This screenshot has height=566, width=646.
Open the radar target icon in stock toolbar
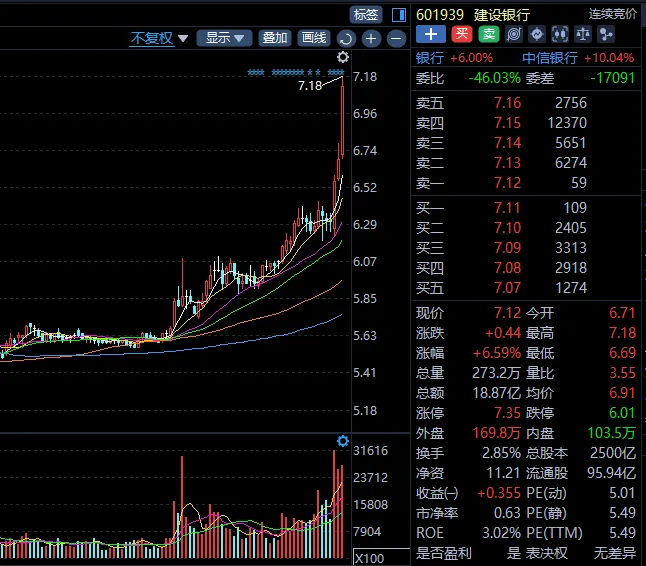tap(513, 34)
